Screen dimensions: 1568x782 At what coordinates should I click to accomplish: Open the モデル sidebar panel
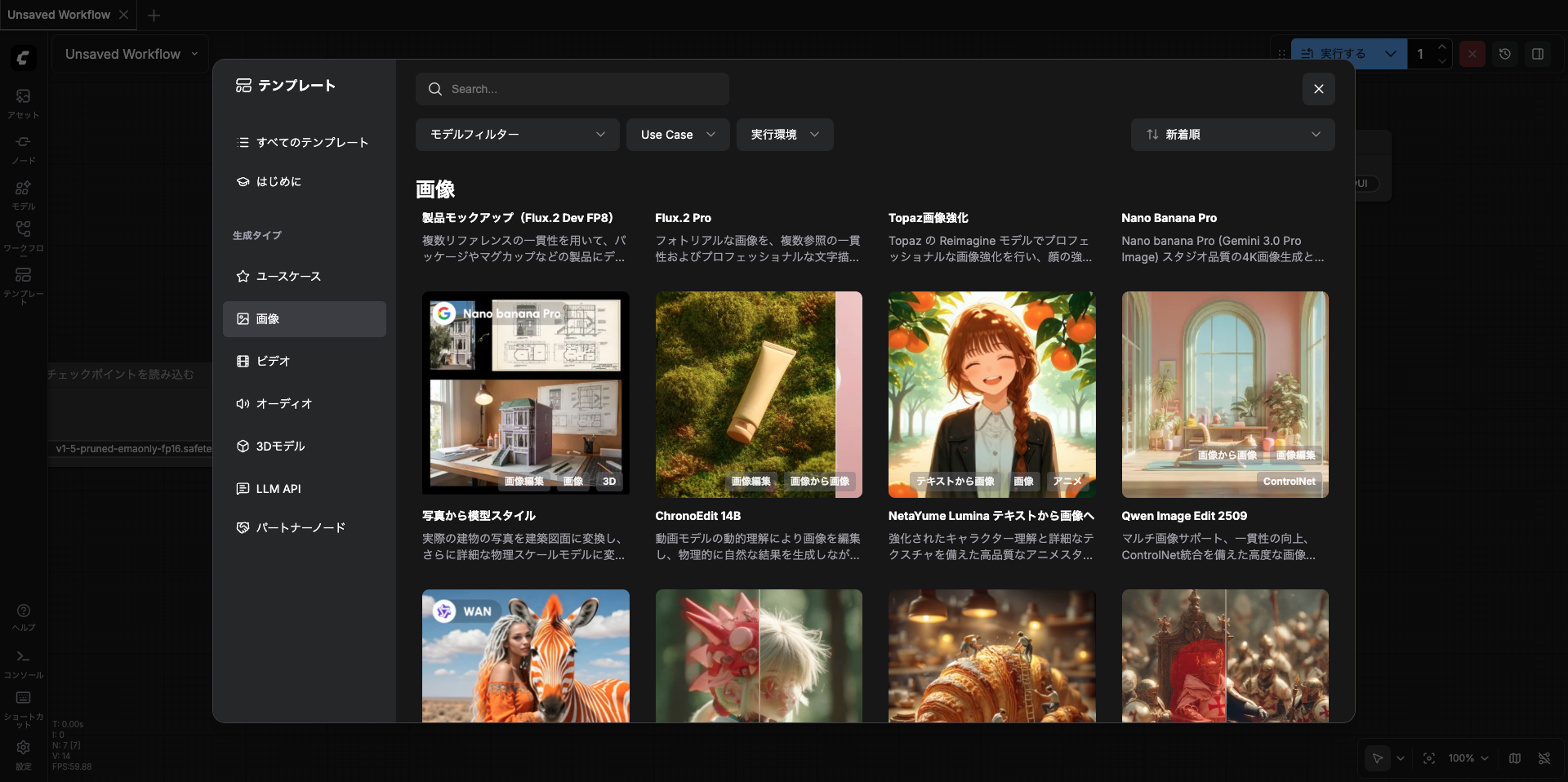point(22,194)
